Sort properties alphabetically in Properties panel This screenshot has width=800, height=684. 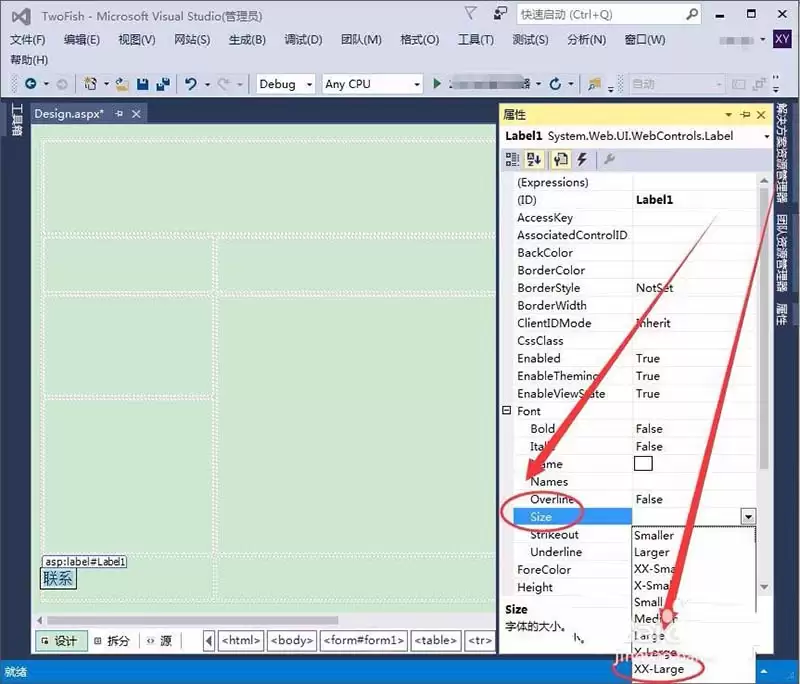[535, 161]
